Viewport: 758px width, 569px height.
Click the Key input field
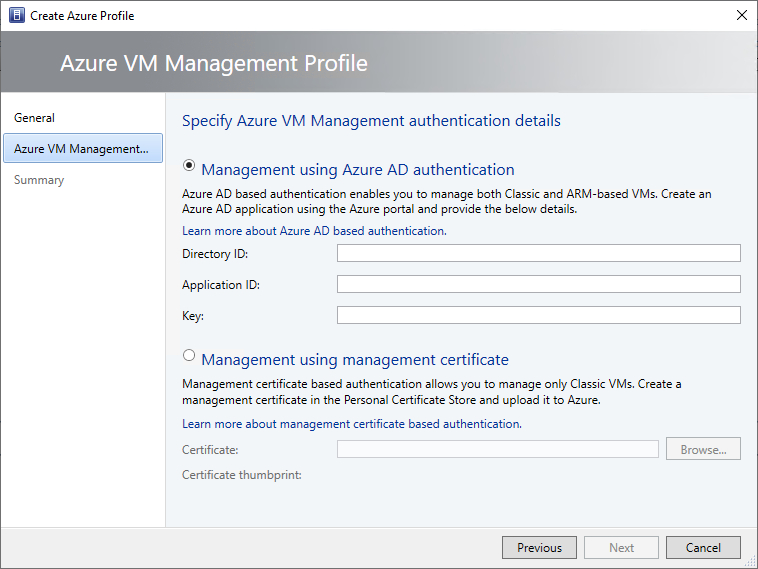tap(539, 315)
